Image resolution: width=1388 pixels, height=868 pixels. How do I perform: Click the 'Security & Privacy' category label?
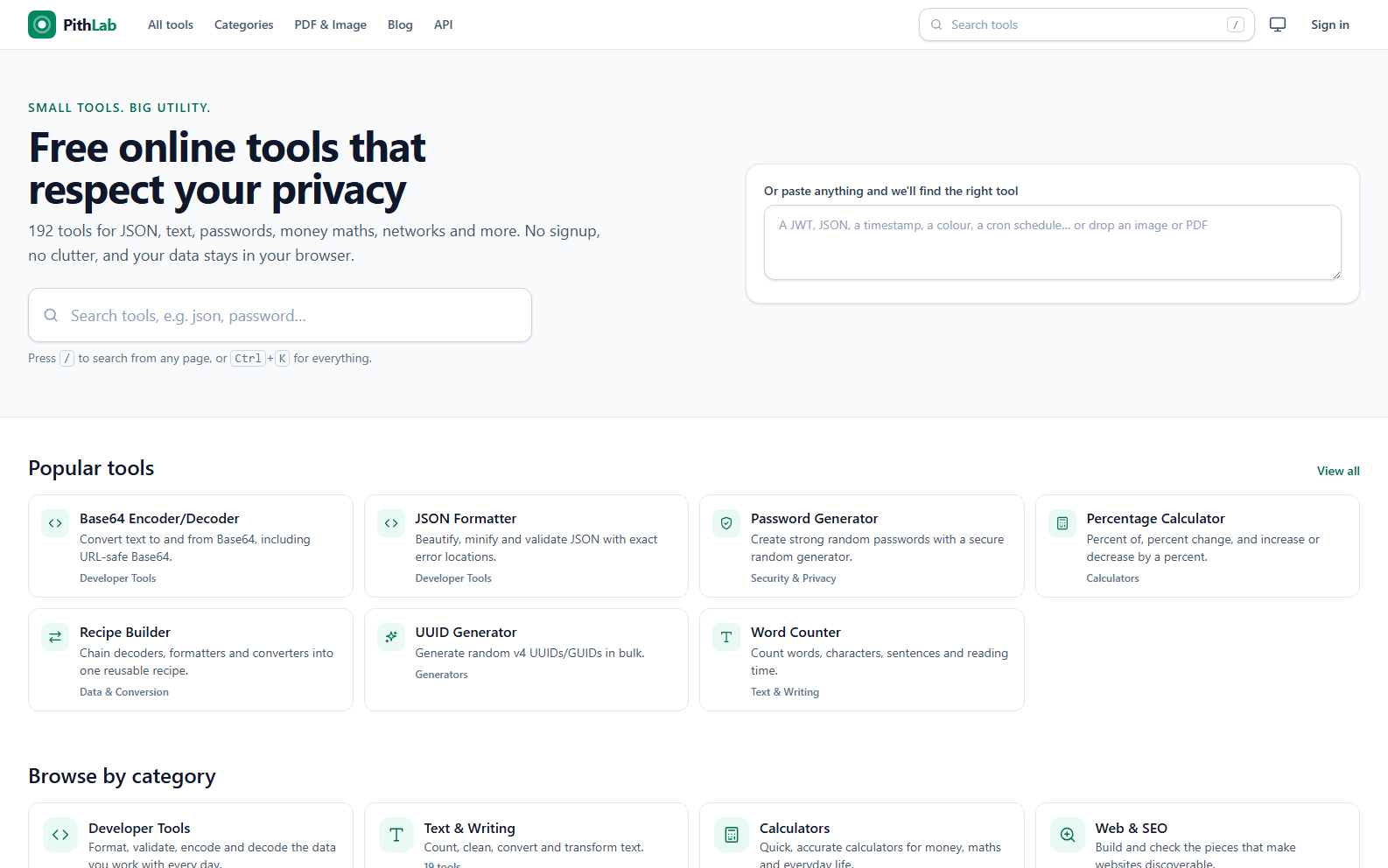pos(794,578)
